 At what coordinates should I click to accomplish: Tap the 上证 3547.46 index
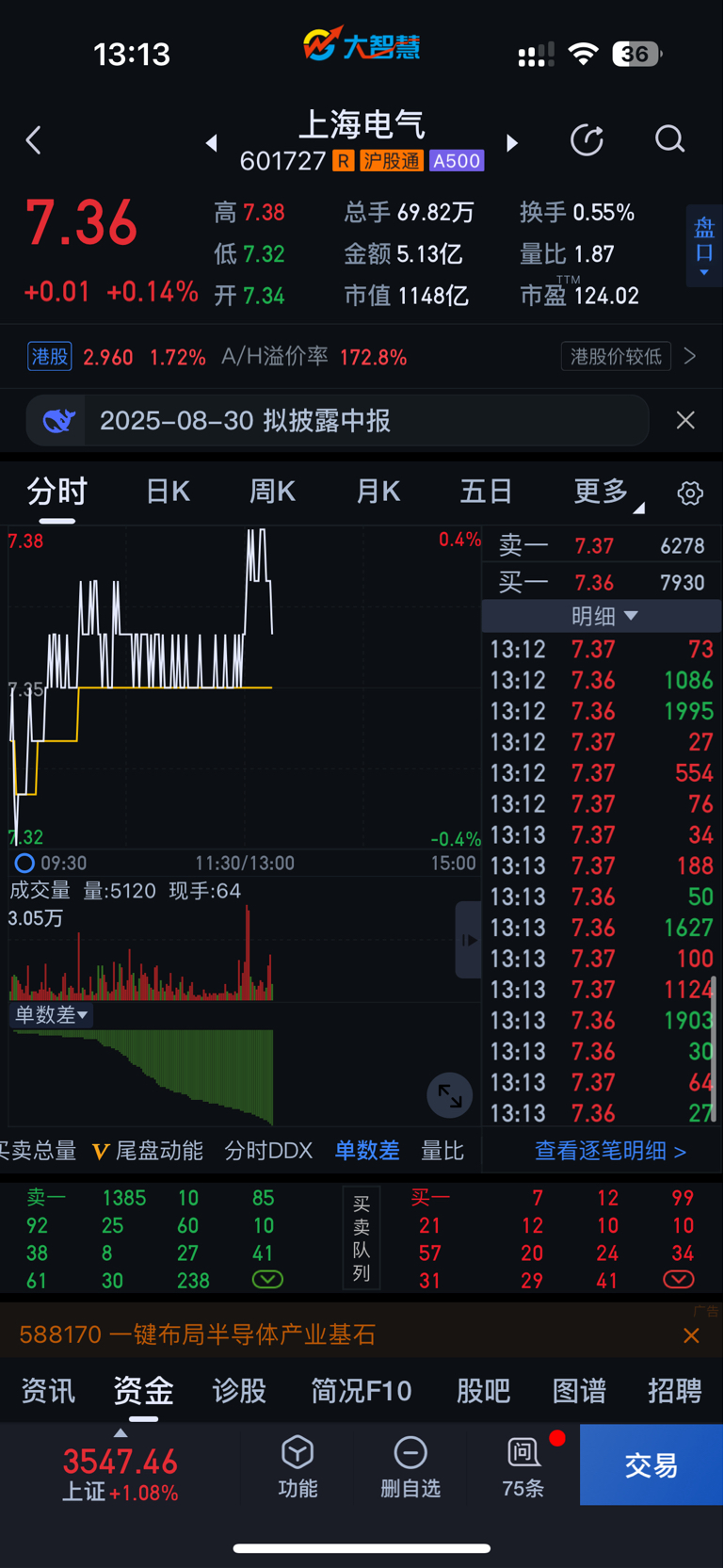[x=121, y=1474]
